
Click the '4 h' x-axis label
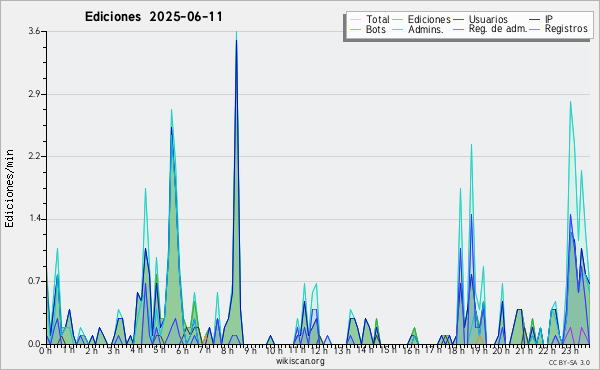coord(137,350)
